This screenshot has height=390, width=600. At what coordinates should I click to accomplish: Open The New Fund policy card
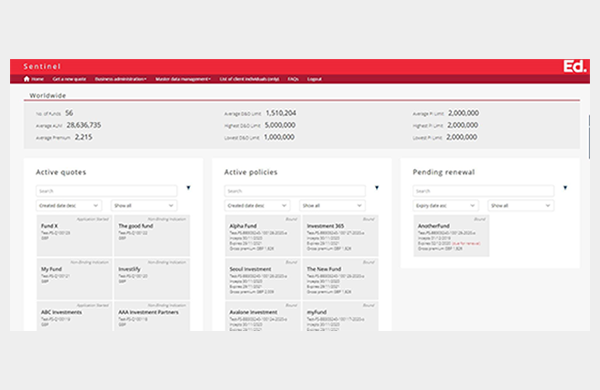pyautogui.click(x=340, y=279)
